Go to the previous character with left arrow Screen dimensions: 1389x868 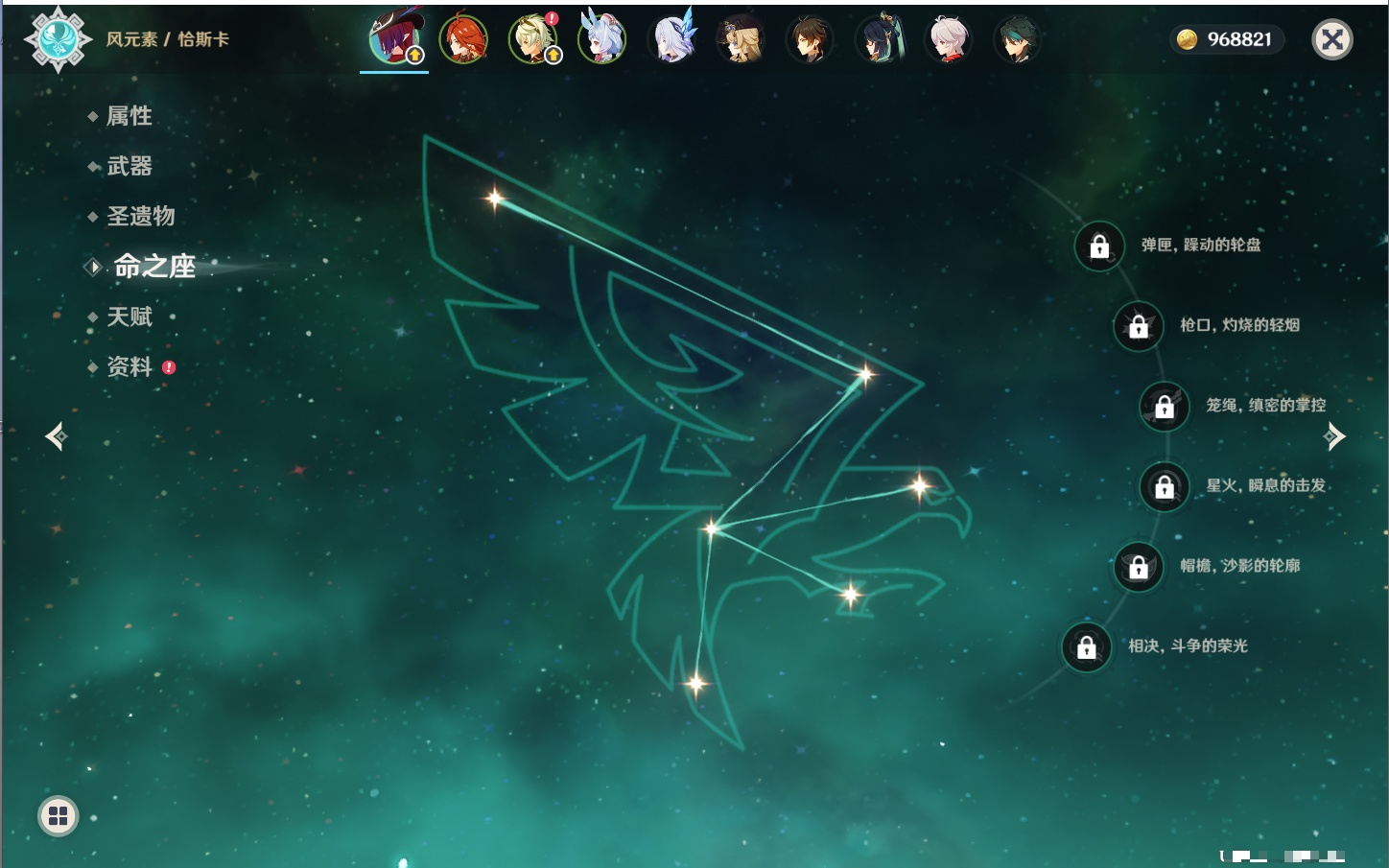[x=56, y=436]
